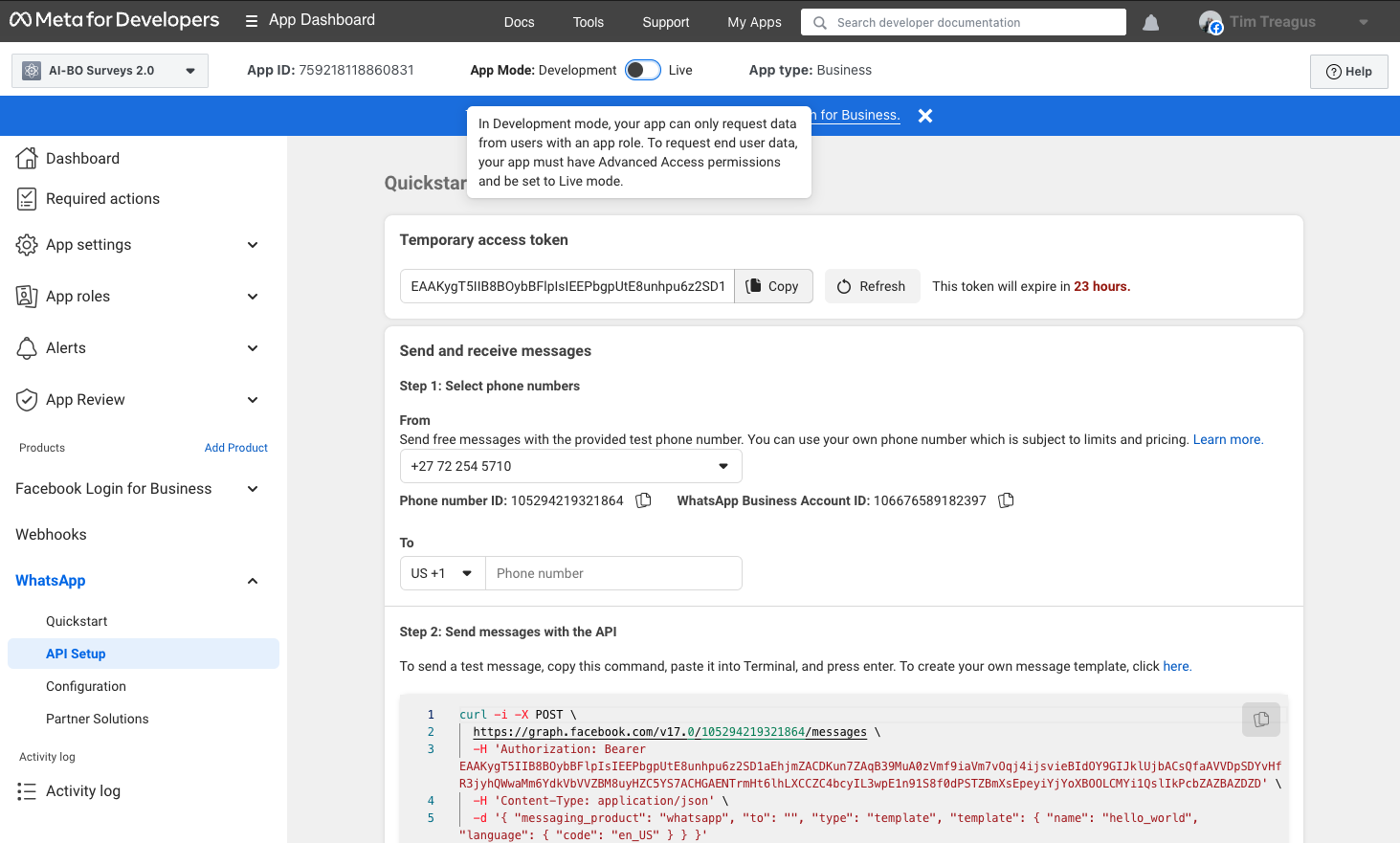The height and width of the screenshot is (843, 1400).
Task: Dismiss the blue banner with the X
Action: 925,116
